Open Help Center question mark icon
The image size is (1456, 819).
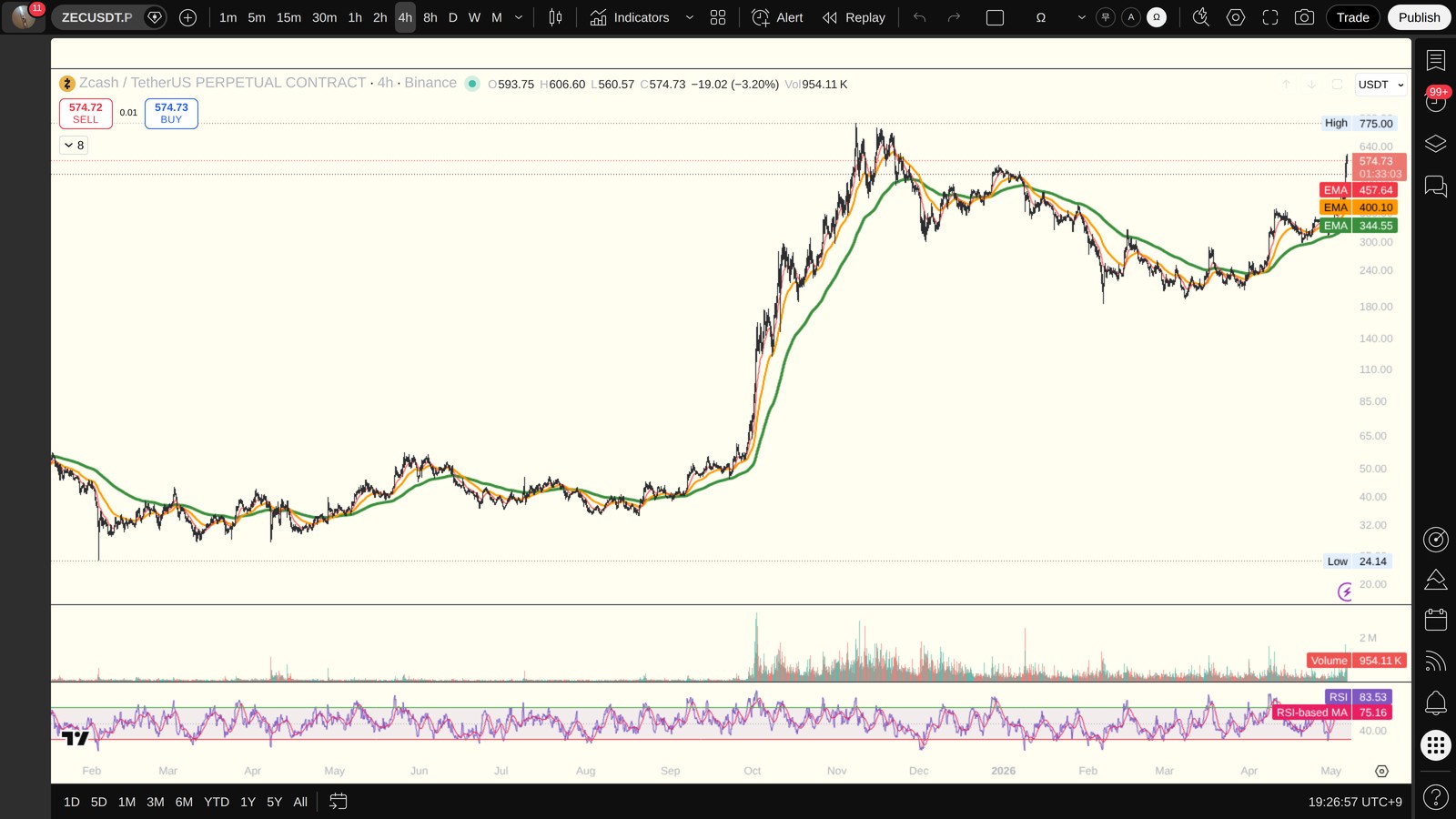point(1436,798)
